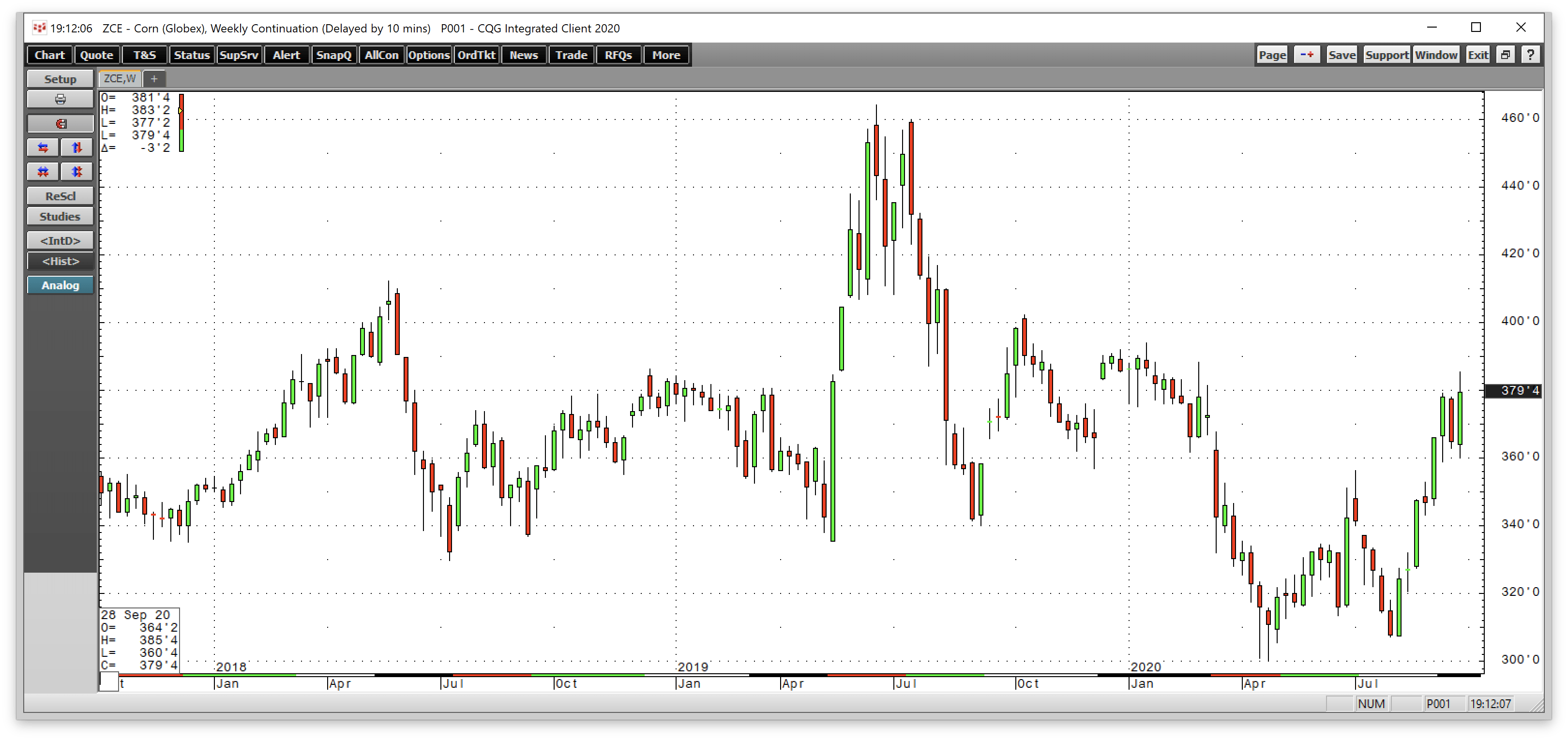The width and height of the screenshot is (1568, 740).
Task: Toggle the Analog button
Action: [x=60, y=285]
